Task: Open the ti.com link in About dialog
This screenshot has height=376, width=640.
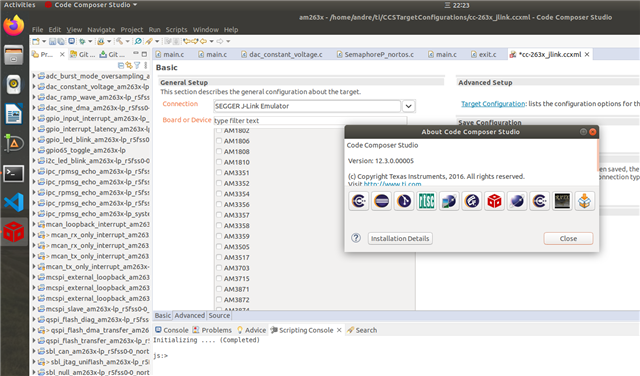Action: click(x=392, y=184)
